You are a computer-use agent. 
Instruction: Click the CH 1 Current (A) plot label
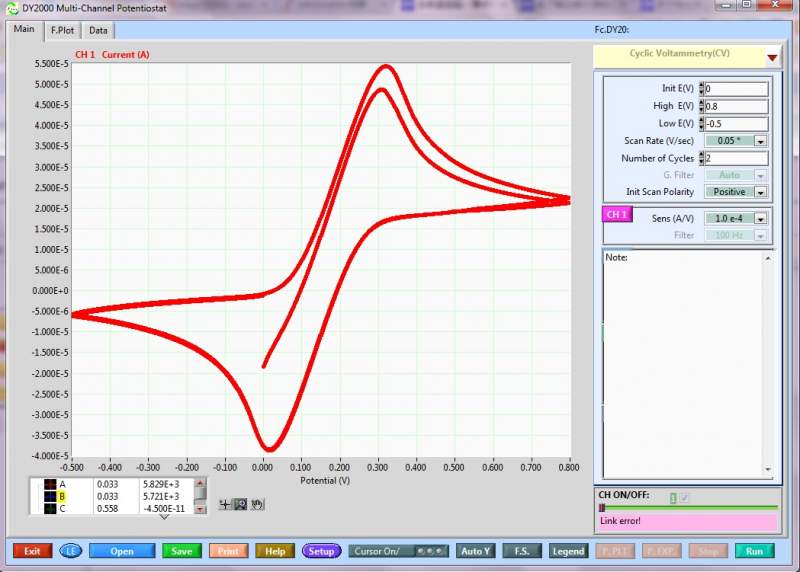tap(112, 55)
